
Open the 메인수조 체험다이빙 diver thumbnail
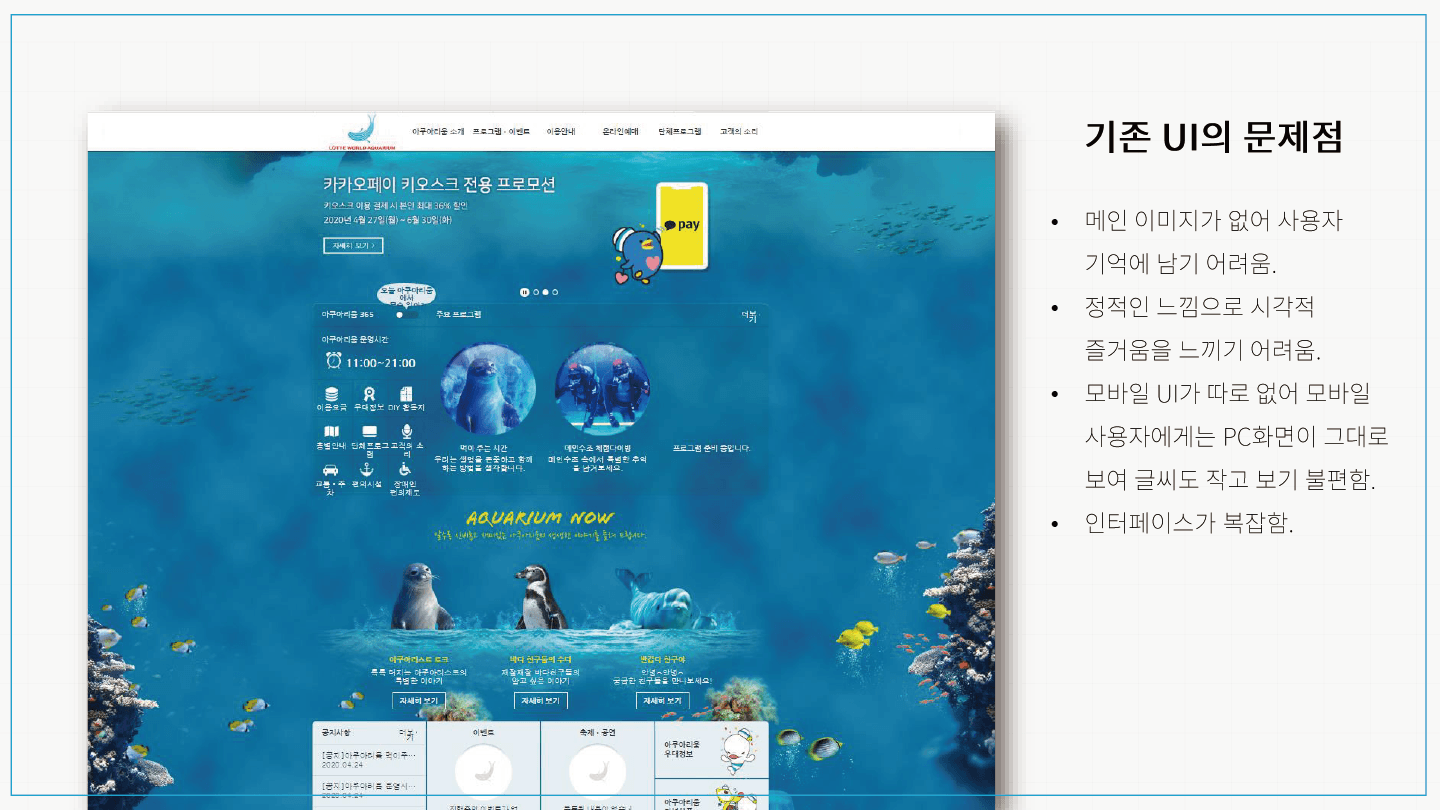click(602, 389)
